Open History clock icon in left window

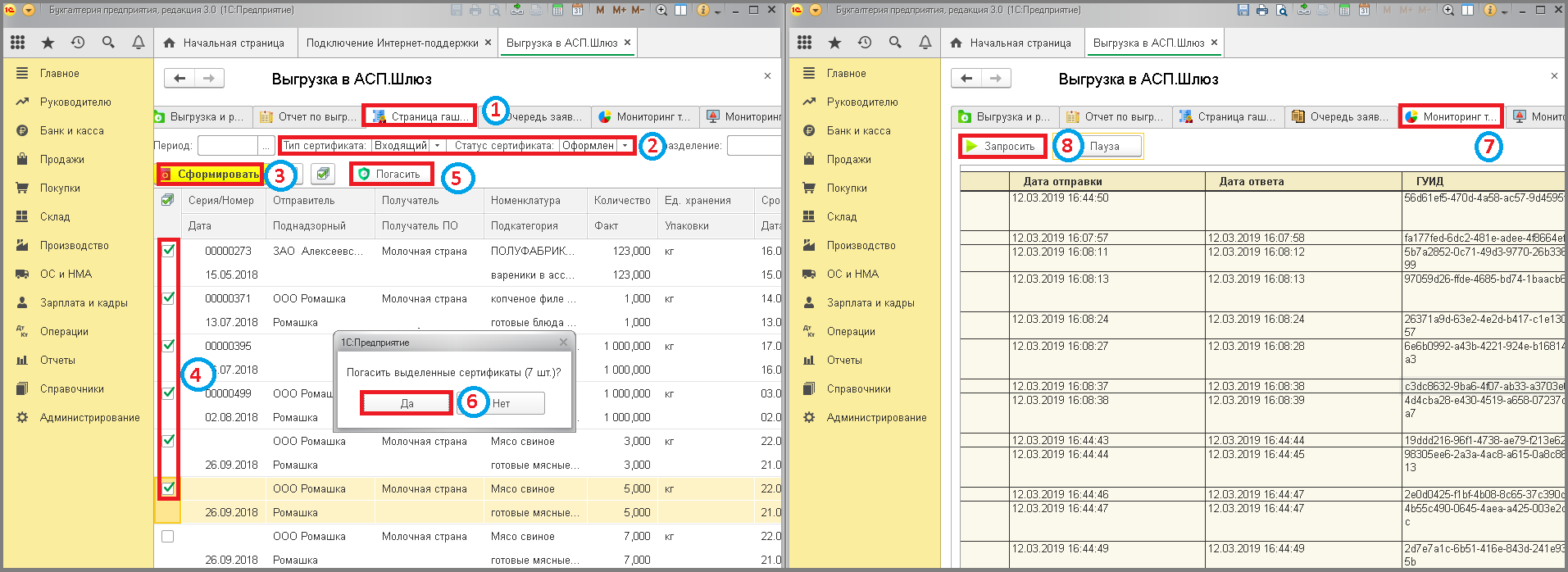click(x=78, y=43)
